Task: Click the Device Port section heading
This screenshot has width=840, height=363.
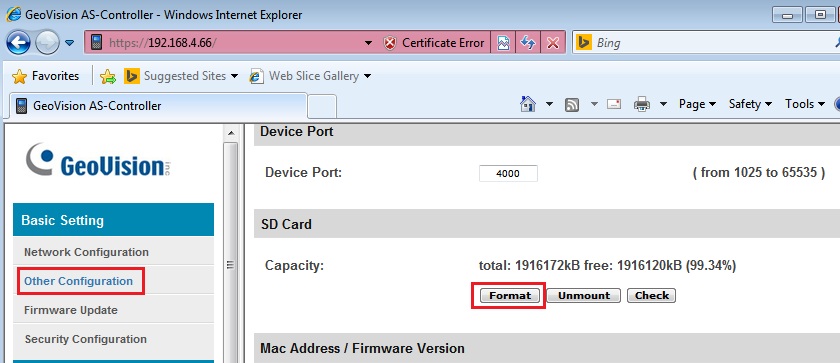Action: [297, 132]
